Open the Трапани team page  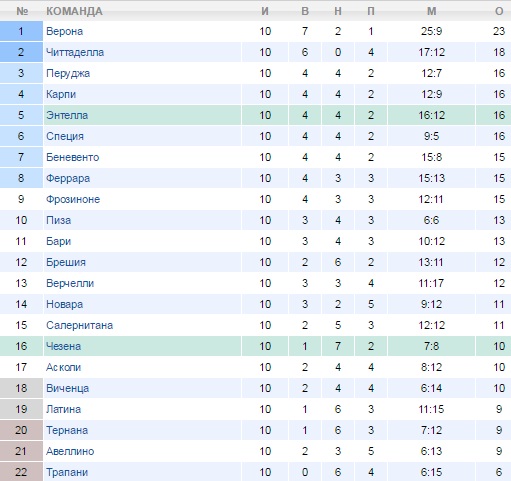(67, 472)
